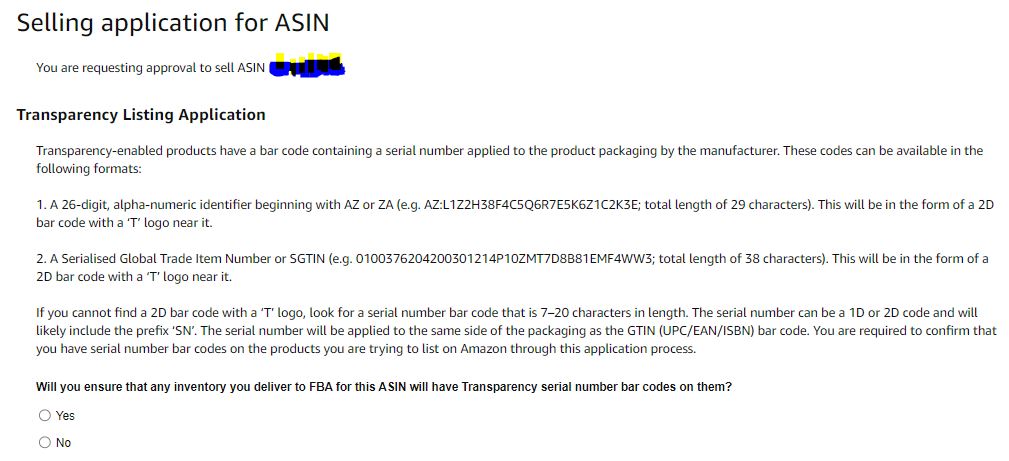The height and width of the screenshot is (461, 1009).
Task: Click the 'Transparency Listing Application' section heading
Action: point(141,115)
